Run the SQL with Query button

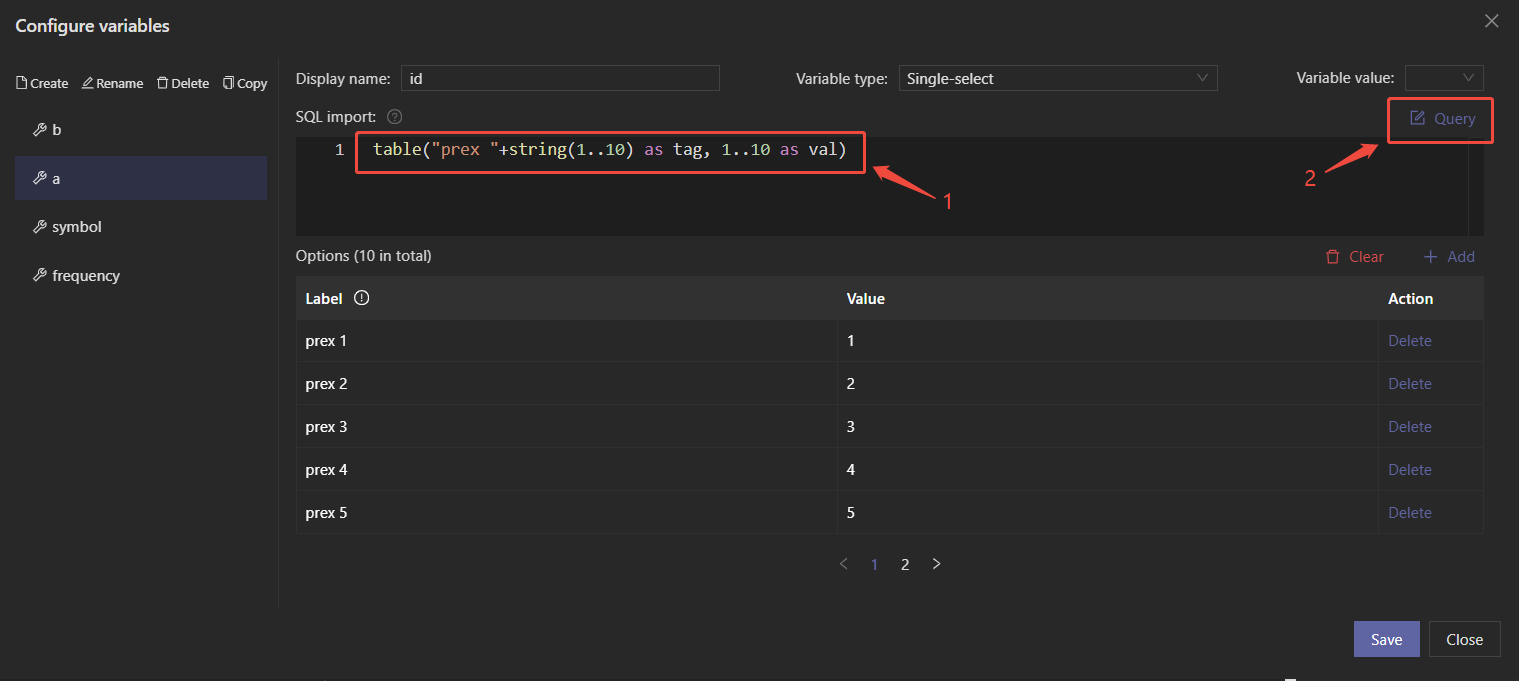click(1442, 119)
